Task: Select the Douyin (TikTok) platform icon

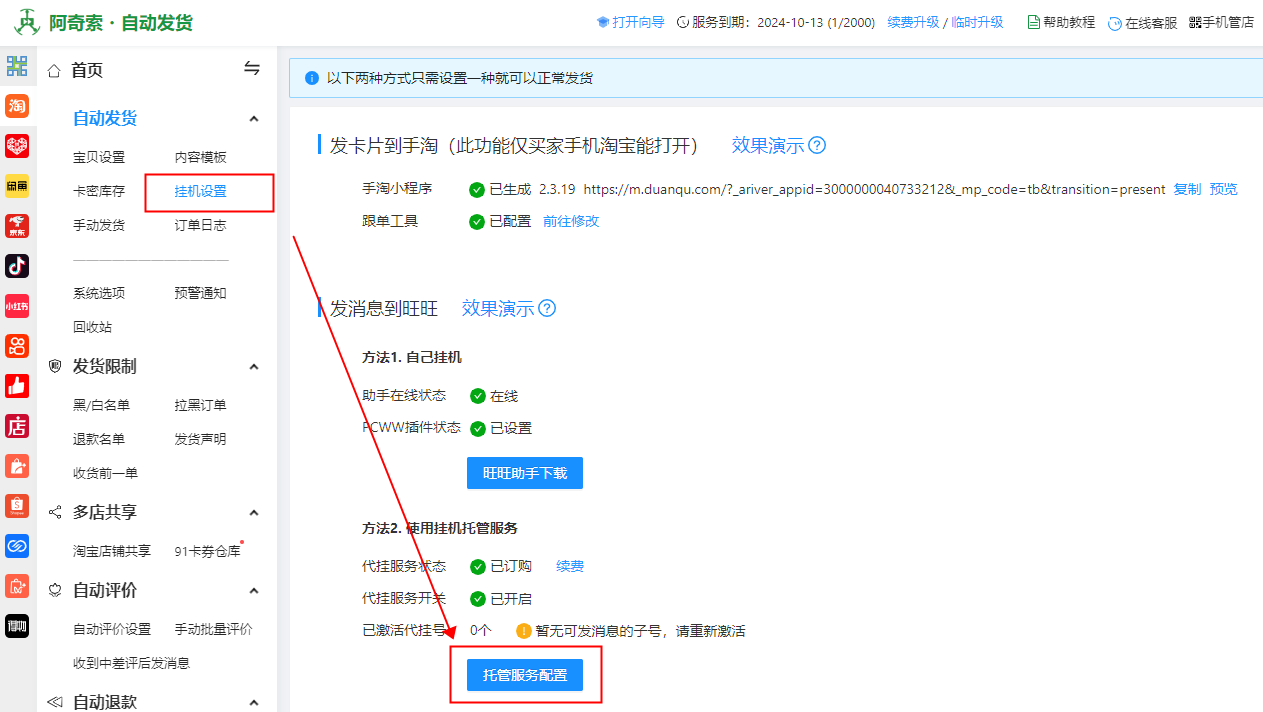Action: [x=17, y=266]
